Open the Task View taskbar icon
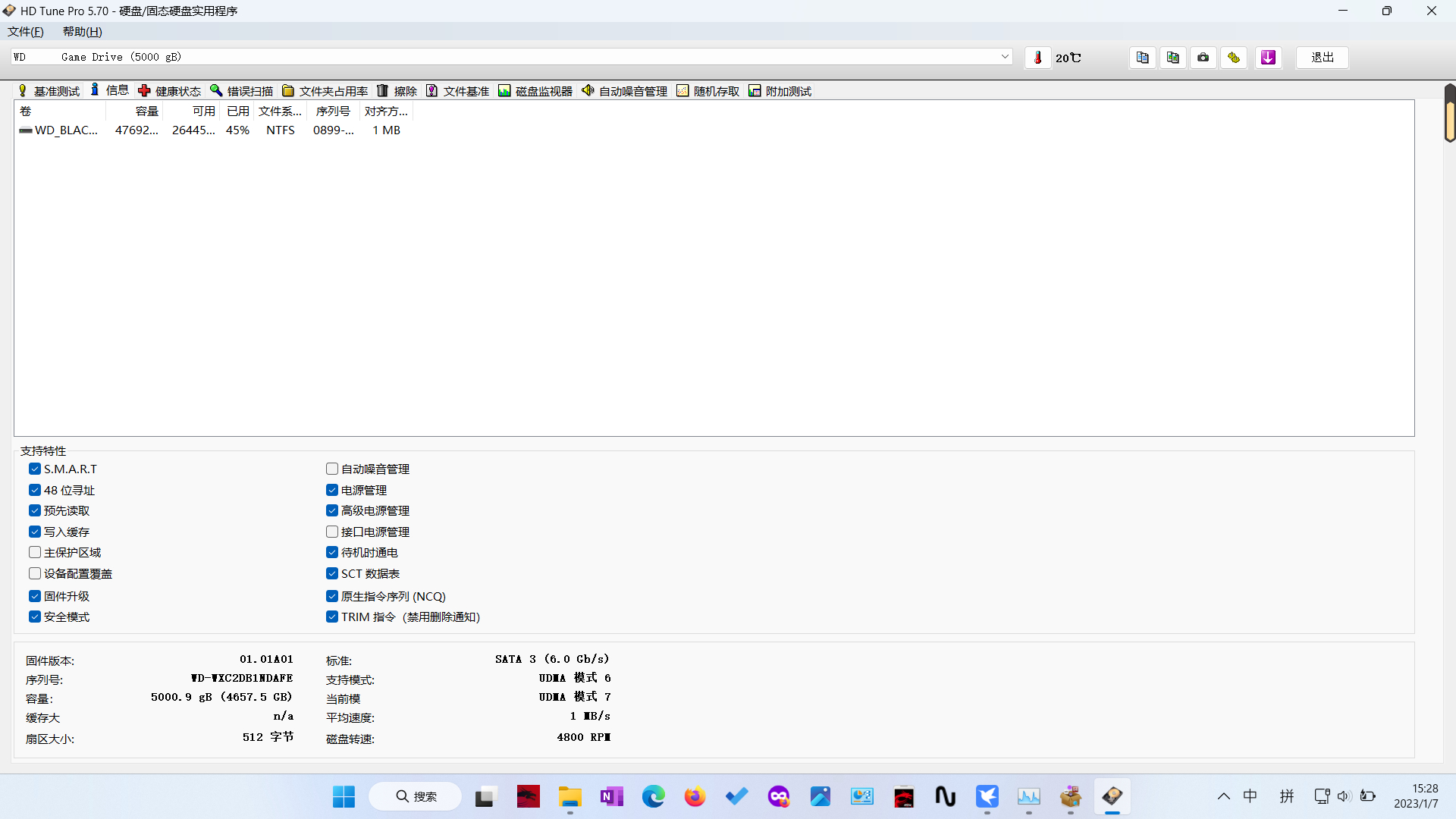Viewport: 1456px width, 819px height. (x=485, y=797)
